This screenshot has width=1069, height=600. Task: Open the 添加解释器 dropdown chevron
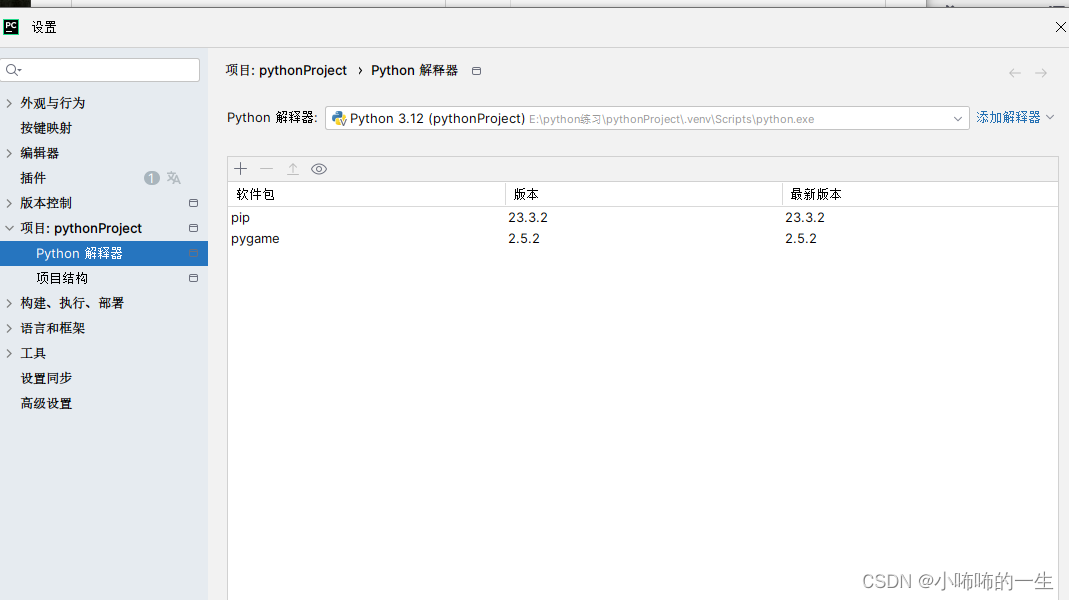click(x=1049, y=117)
